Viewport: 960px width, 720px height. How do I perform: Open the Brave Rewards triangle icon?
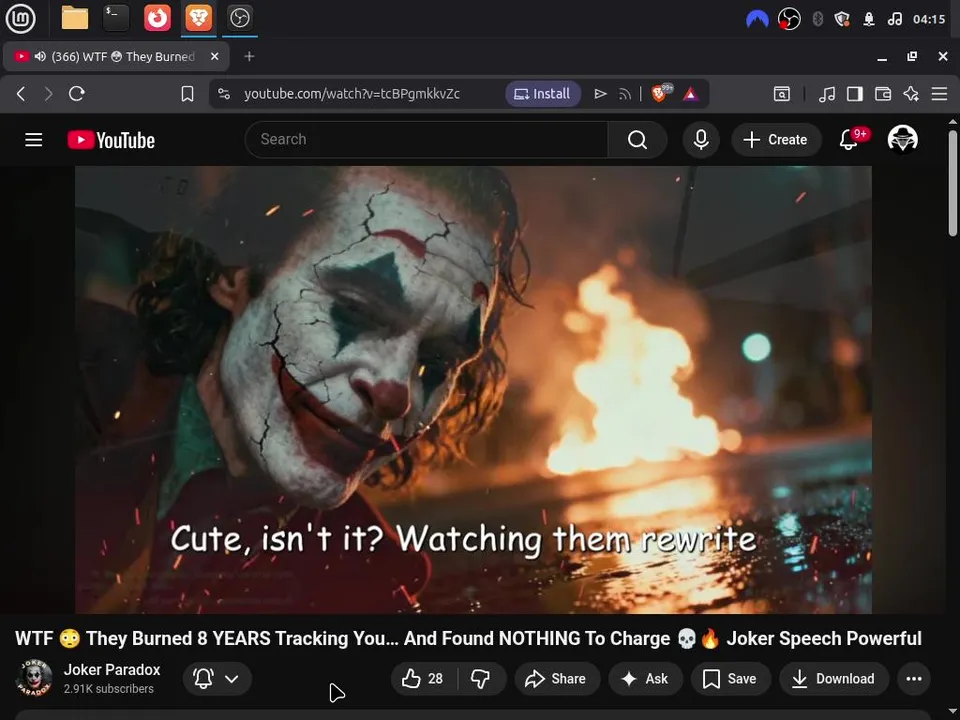pos(691,94)
